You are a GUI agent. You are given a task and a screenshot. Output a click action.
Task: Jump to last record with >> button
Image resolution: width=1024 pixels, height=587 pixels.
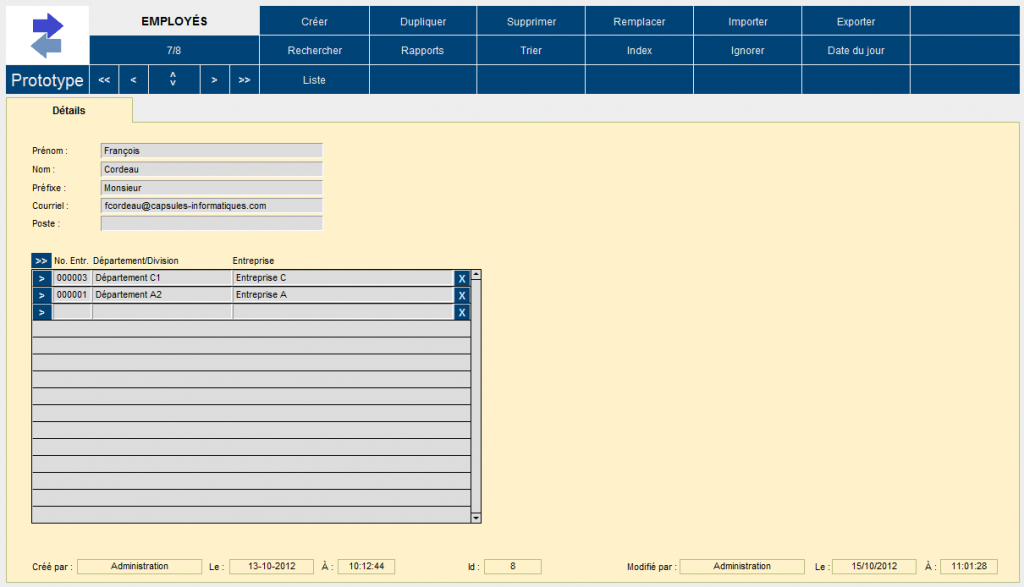click(244, 80)
